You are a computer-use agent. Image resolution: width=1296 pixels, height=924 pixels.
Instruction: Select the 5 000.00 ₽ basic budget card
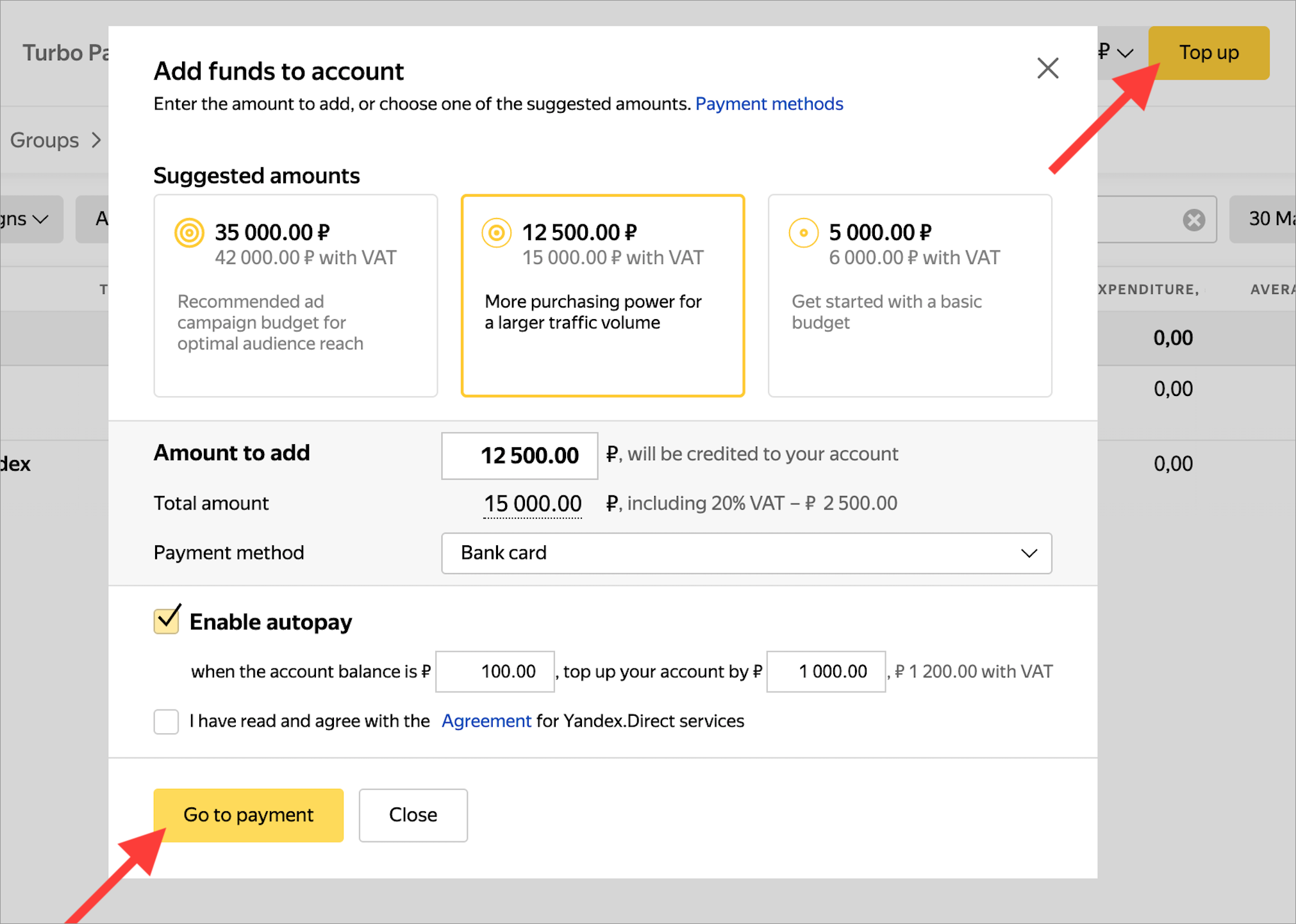tap(910, 295)
